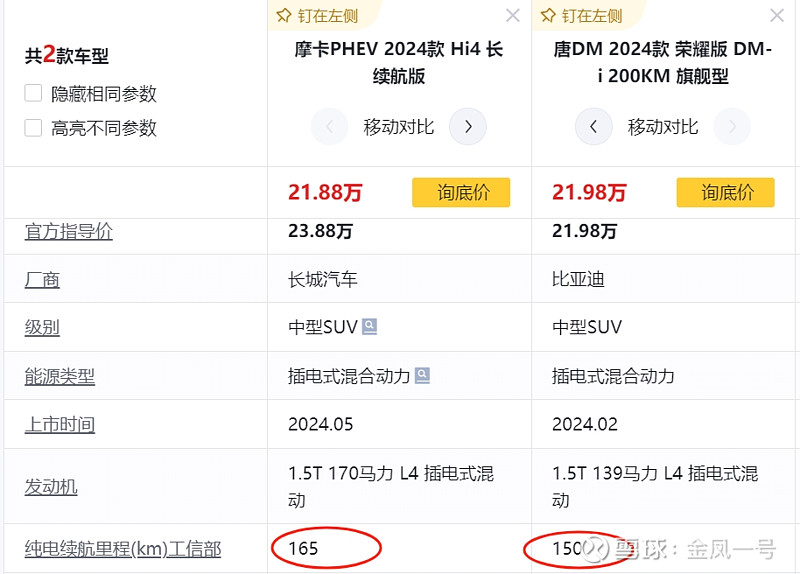Select the 21.88万 price of 摩卡PHEV
The height and width of the screenshot is (574, 800).
pos(325,192)
